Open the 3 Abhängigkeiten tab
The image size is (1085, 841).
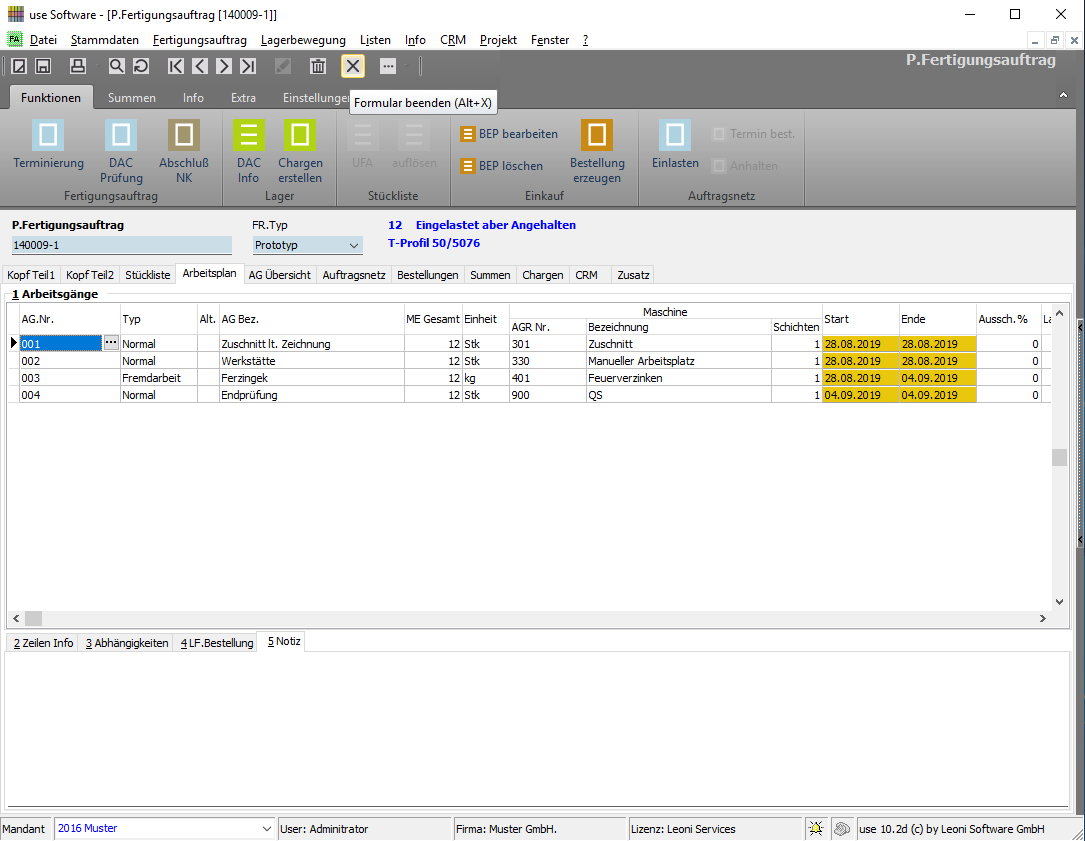[127, 643]
